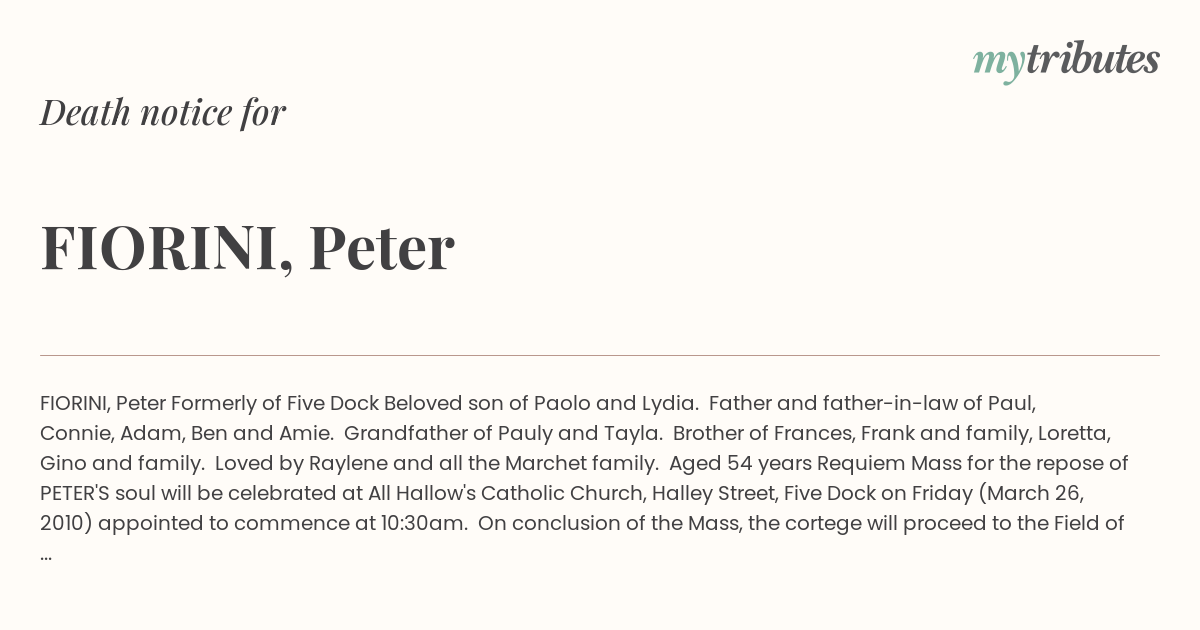1200x630 pixels.
Task: Click the 'tributes' part of the logo
Action: [1092, 59]
